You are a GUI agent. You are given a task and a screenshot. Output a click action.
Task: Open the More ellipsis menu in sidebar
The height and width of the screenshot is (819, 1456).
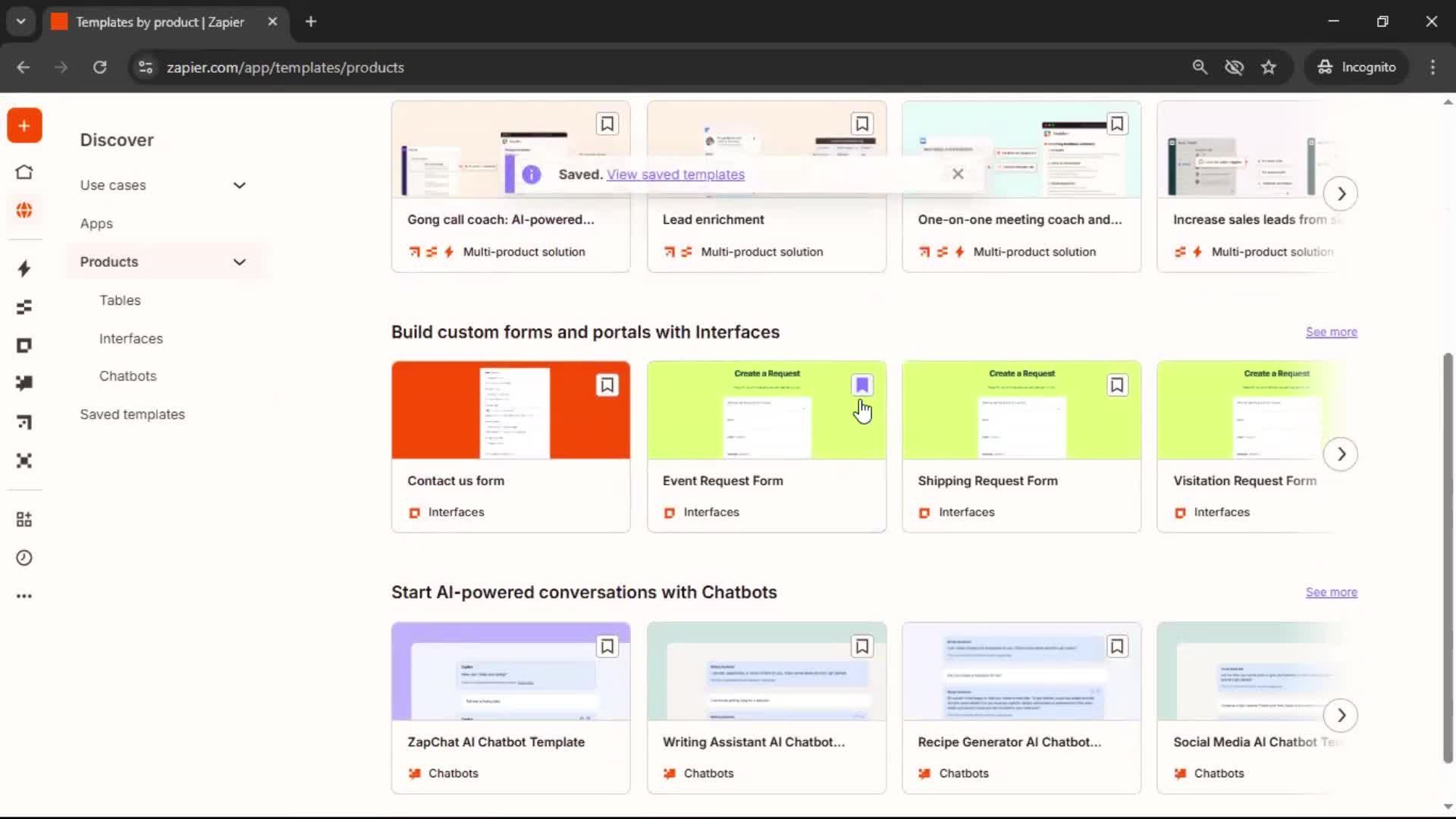click(x=24, y=596)
